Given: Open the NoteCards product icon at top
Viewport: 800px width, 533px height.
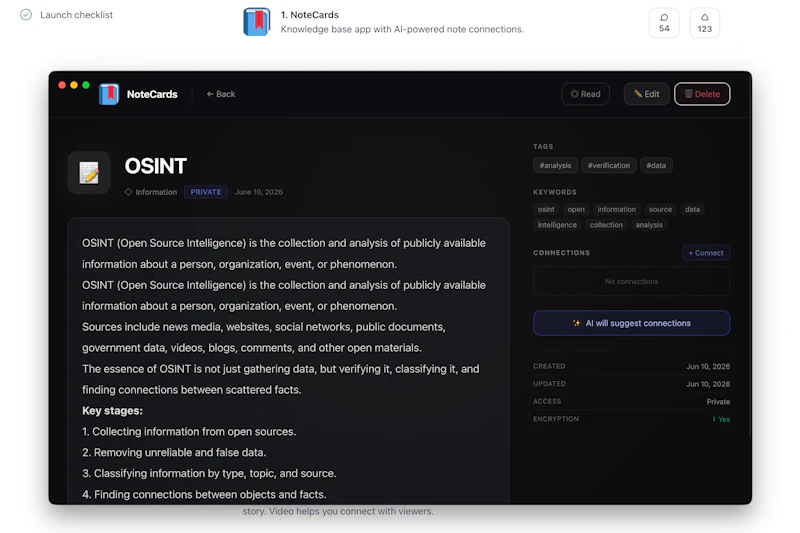Looking at the screenshot, I should click(x=257, y=22).
